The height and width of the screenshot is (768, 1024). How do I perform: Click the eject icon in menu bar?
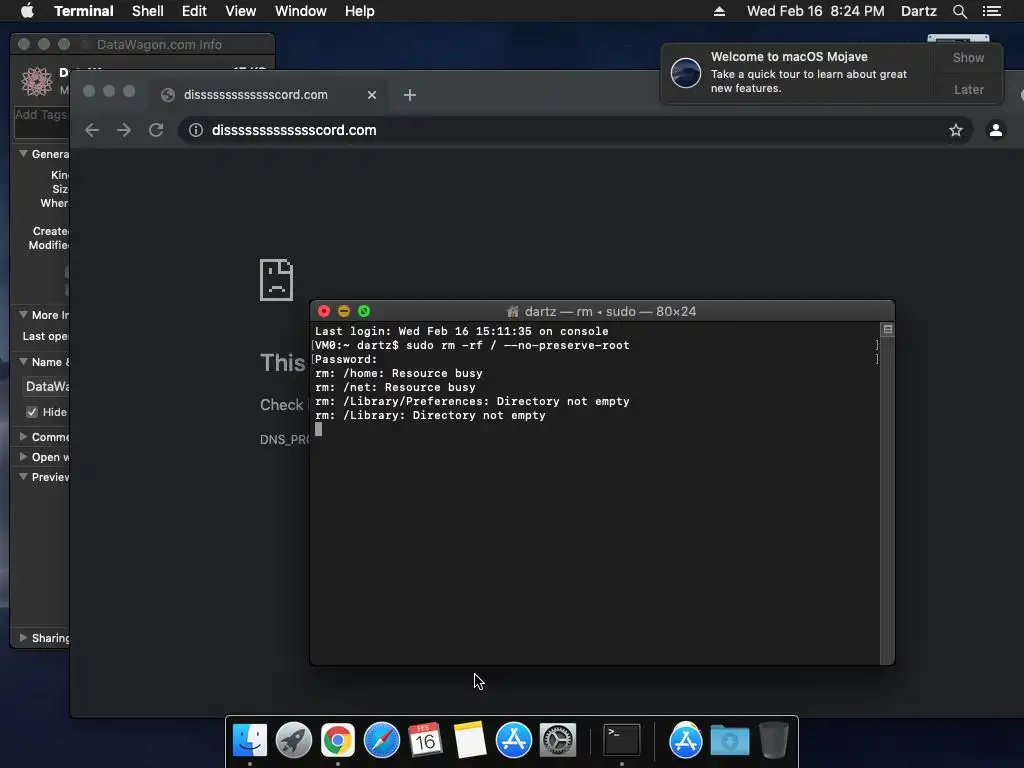tap(719, 11)
